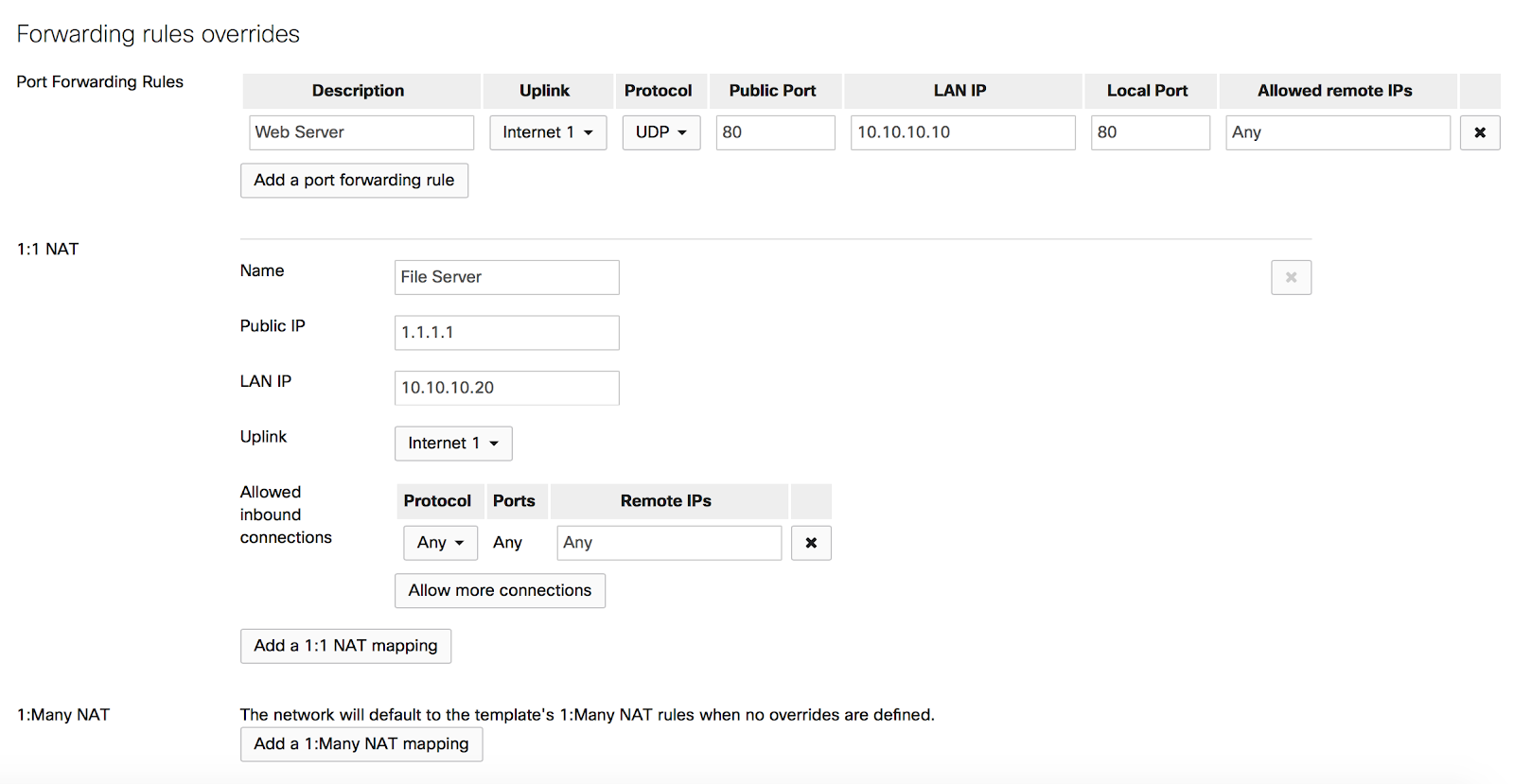Click Add a port forwarding rule
The width and height of the screenshot is (1514, 784).
(354, 181)
